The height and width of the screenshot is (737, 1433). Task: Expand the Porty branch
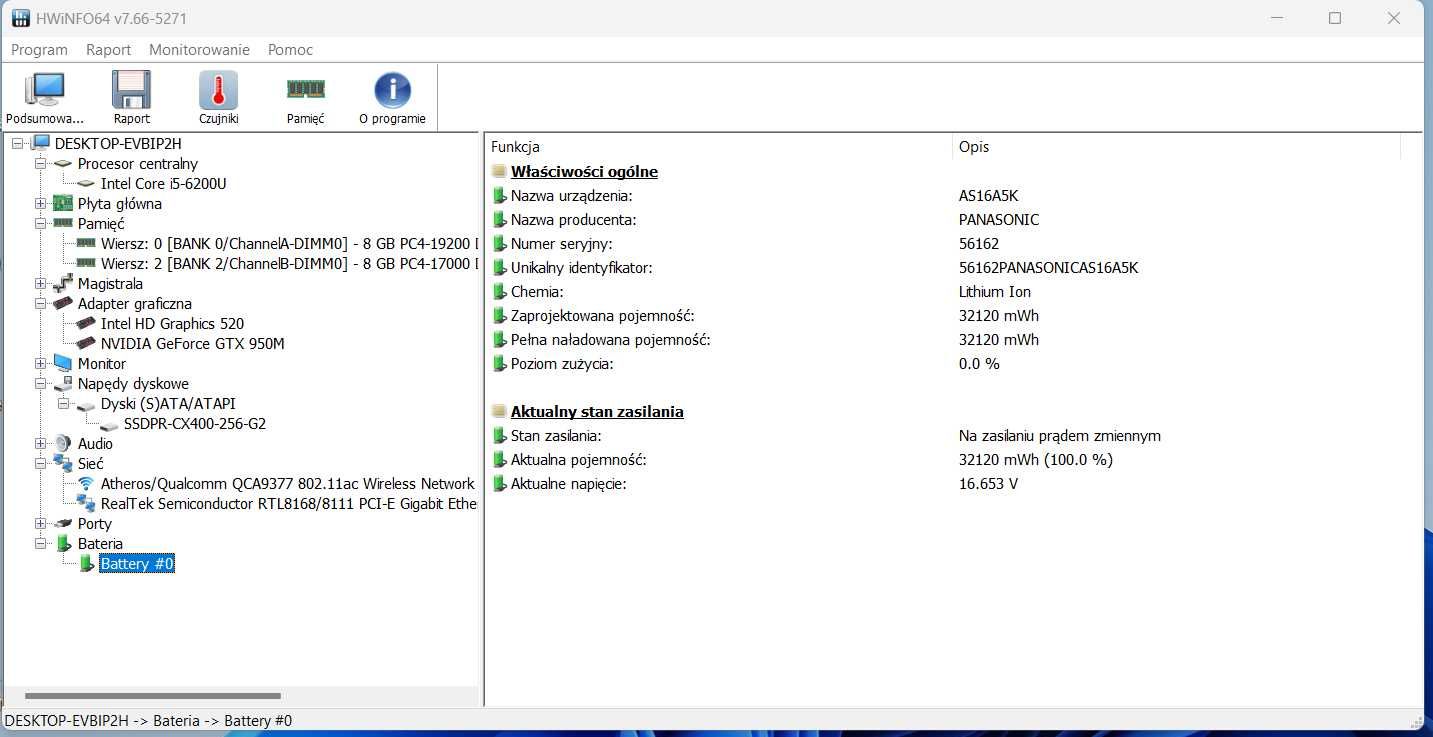pyautogui.click(x=41, y=524)
